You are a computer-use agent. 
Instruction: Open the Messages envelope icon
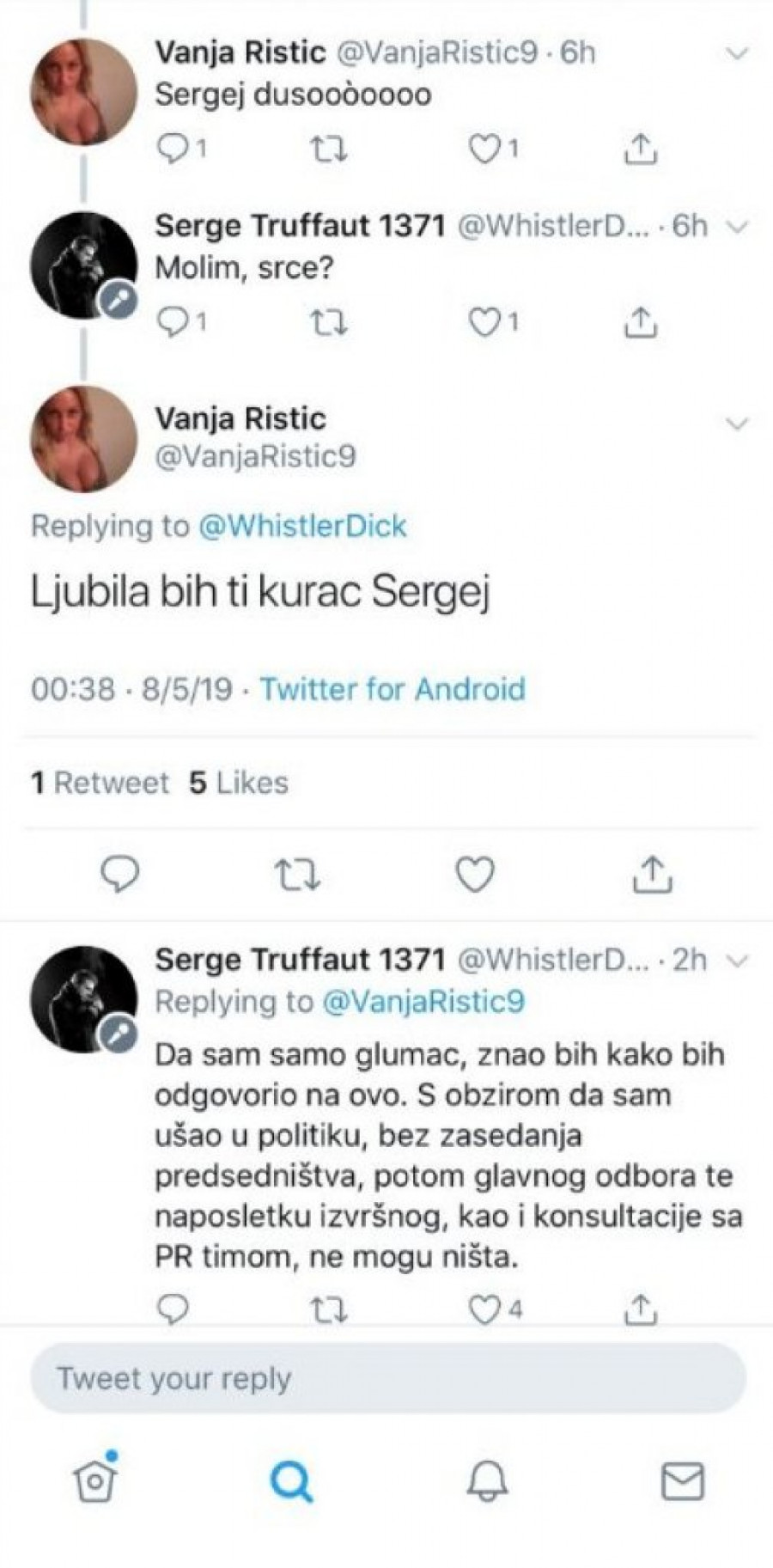[x=683, y=1480]
